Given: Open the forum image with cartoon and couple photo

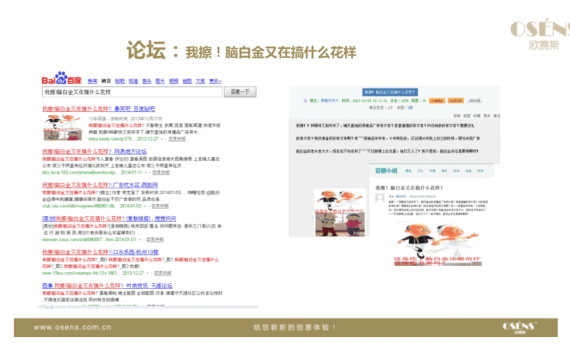Looking at the screenshot, I should click(340, 213).
